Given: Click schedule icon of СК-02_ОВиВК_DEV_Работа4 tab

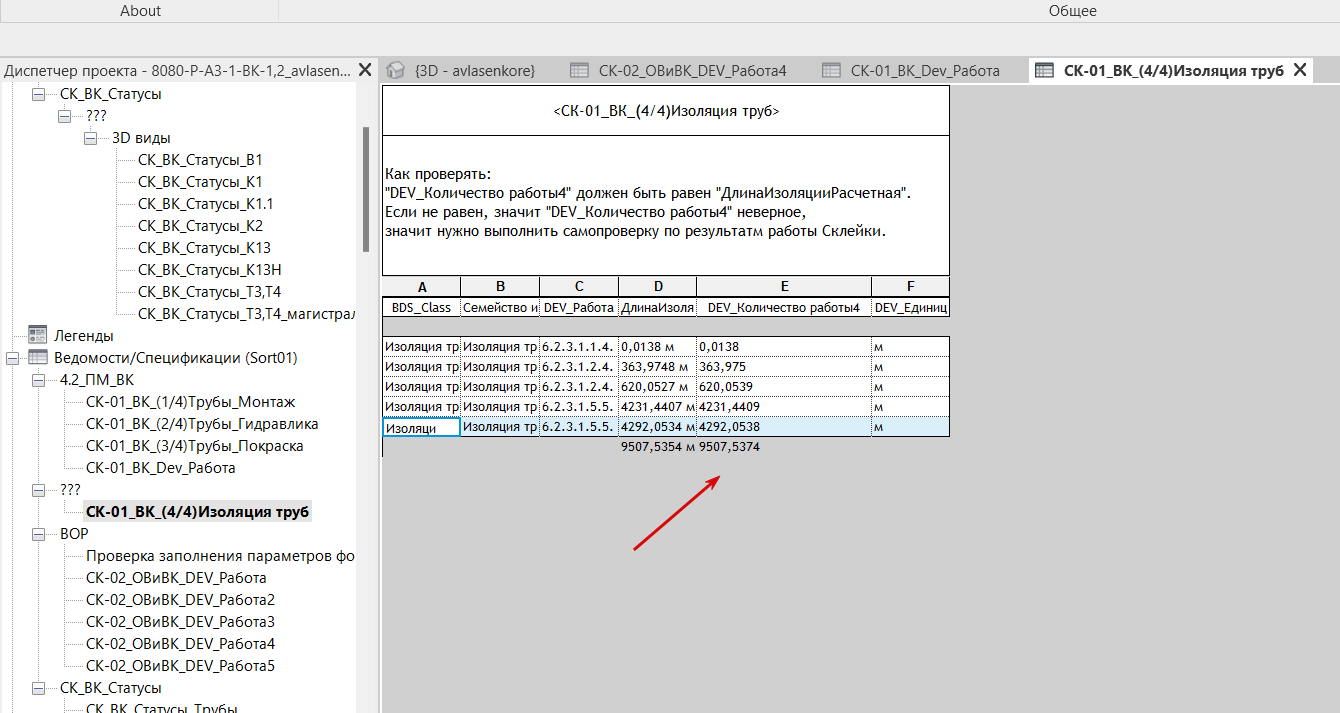Looking at the screenshot, I should coord(579,70).
